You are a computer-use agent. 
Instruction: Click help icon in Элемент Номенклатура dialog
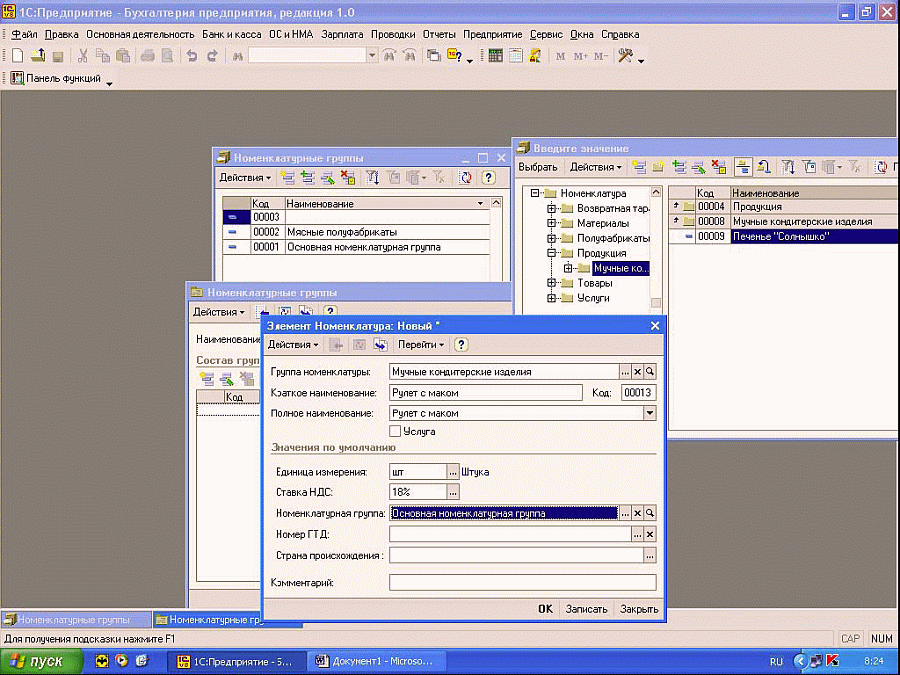pos(461,344)
